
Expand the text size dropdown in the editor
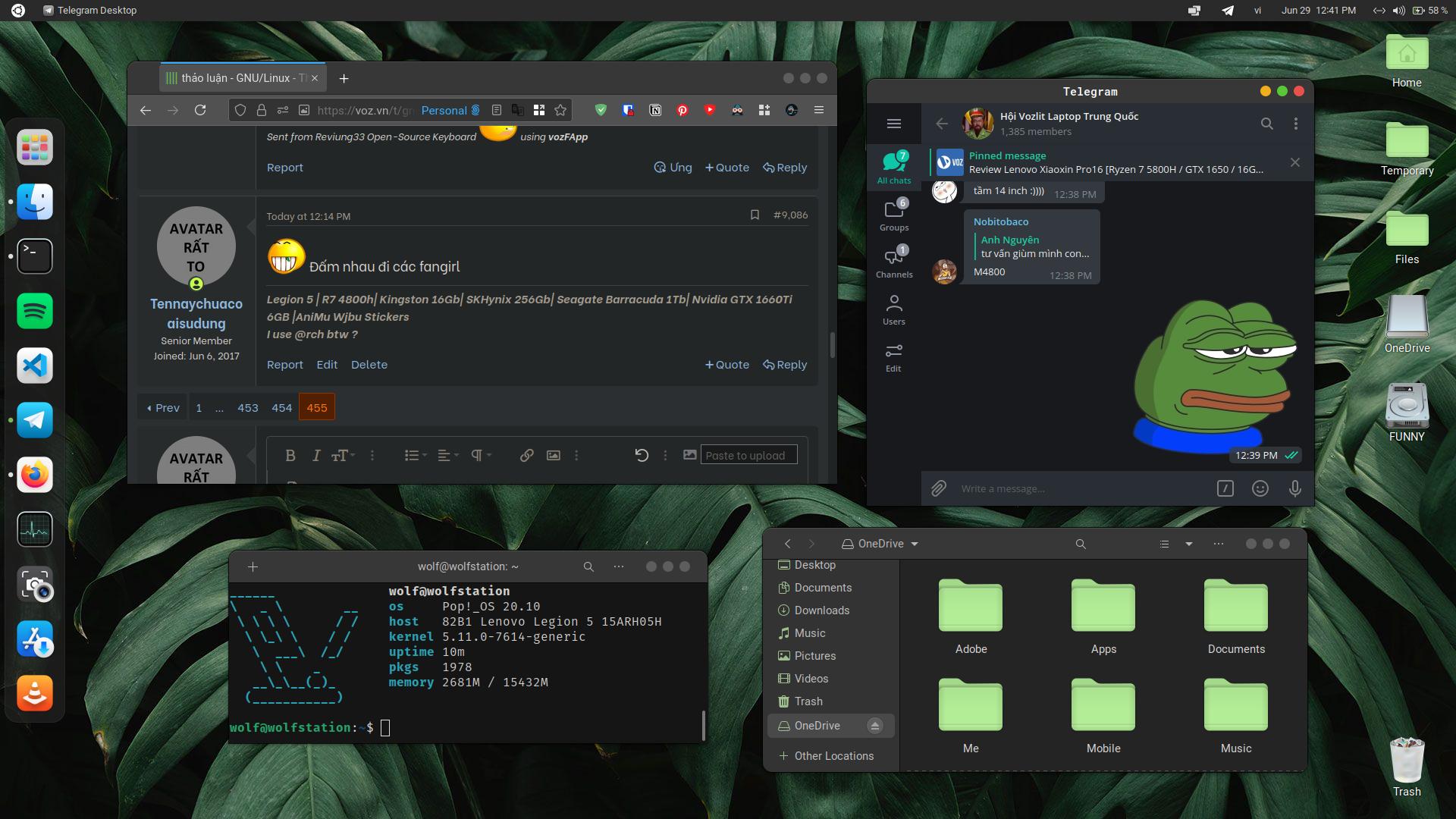344,455
